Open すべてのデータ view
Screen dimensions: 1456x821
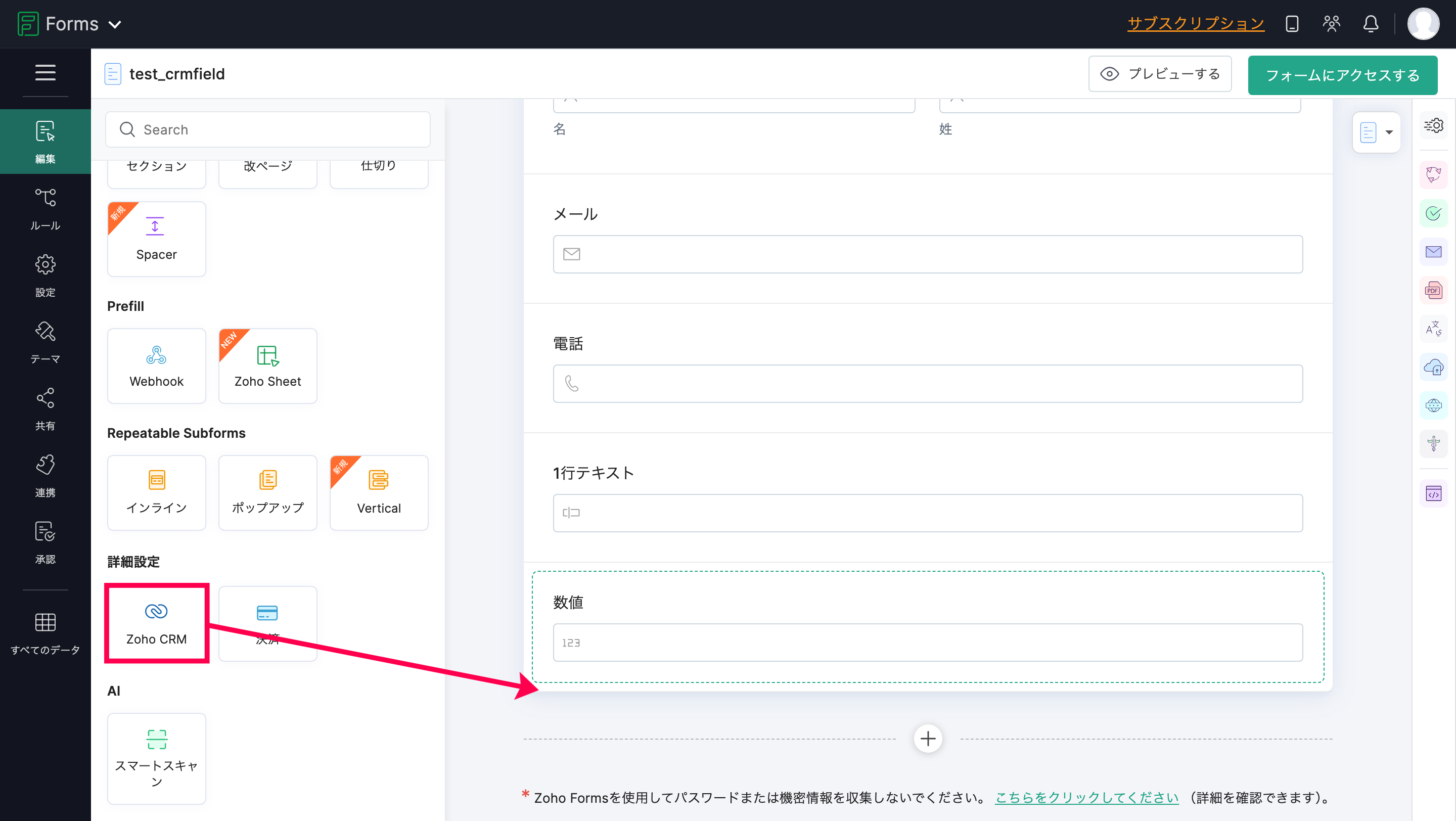coord(45,633)
